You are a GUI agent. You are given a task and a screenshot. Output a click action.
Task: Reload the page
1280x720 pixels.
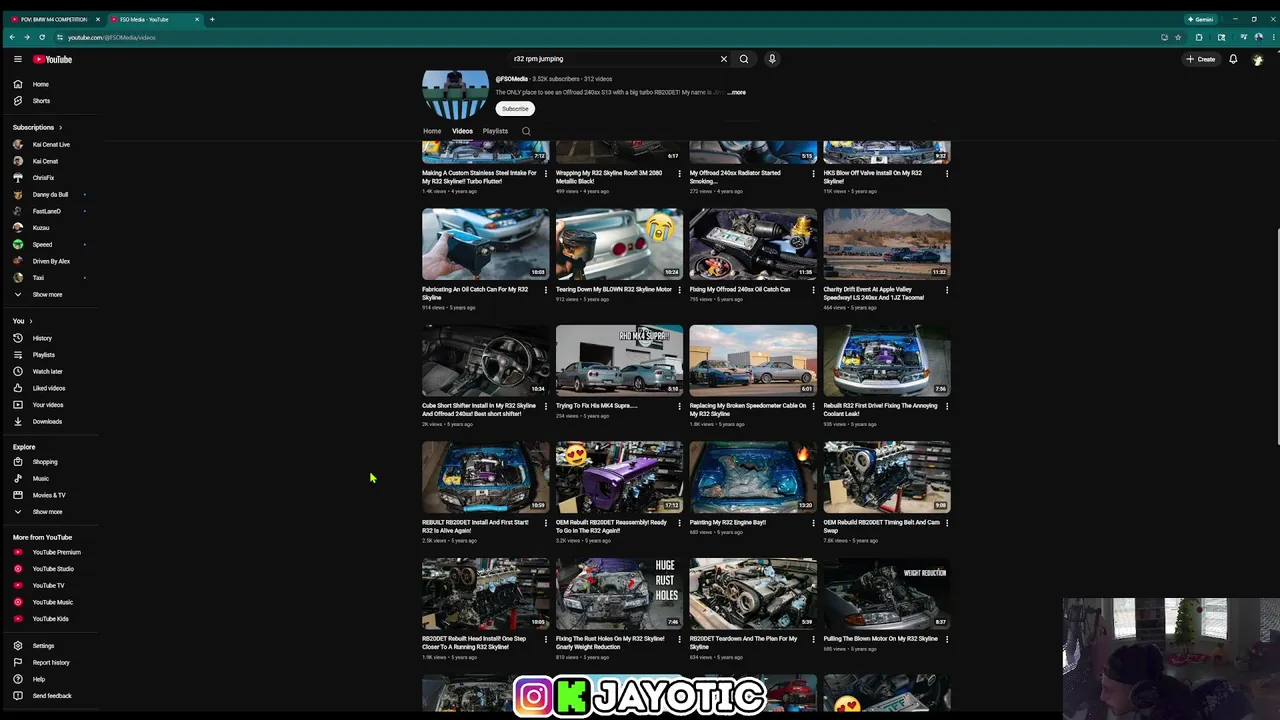41,37
